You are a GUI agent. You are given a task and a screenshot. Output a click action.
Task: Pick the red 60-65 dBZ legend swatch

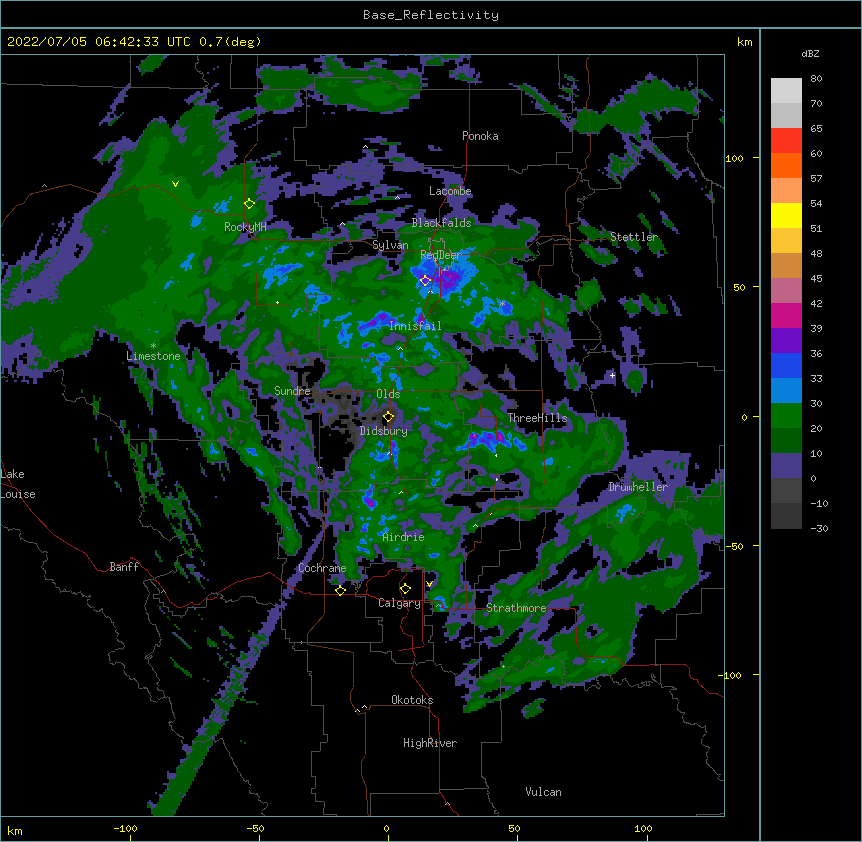pos(786,141)
